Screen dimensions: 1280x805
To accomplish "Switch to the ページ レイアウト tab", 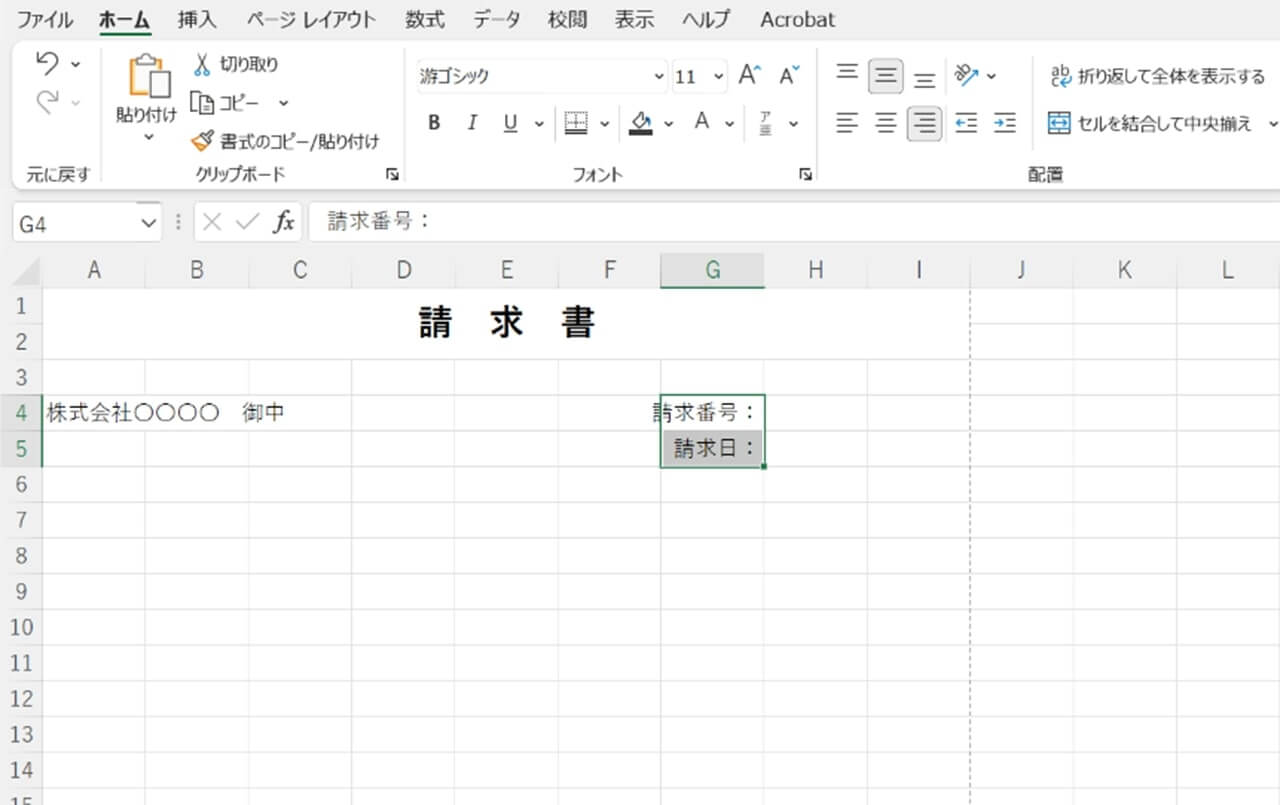I will (x=311, y=19).
